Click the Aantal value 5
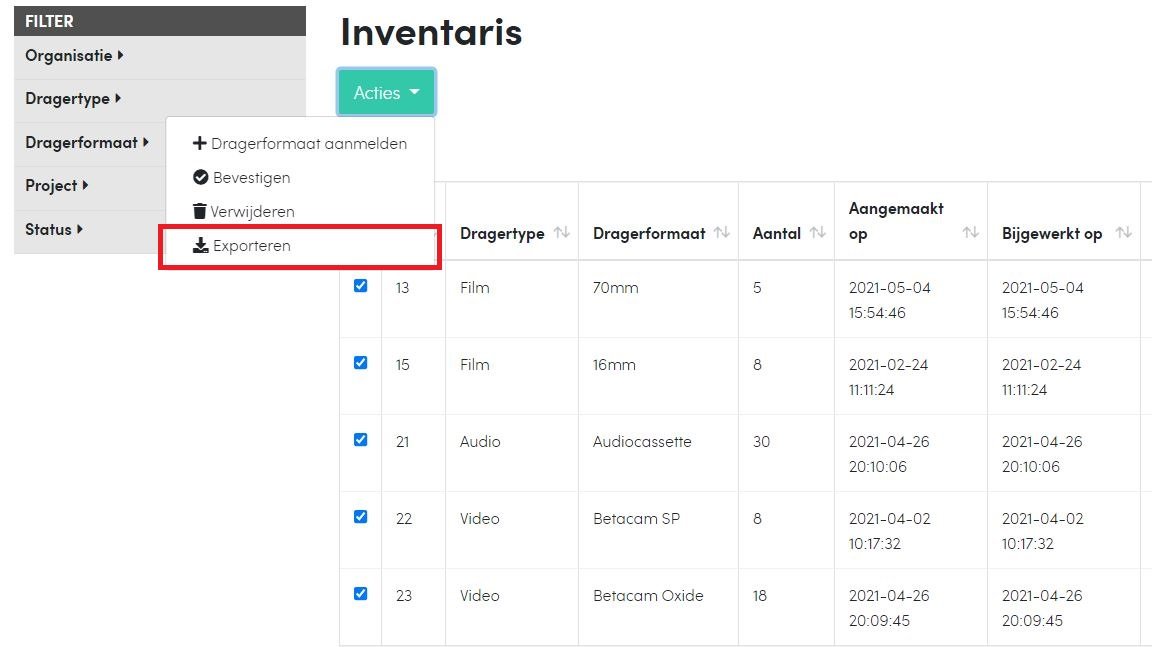Viewport: 1152px width, 647px height. [757, 288]
